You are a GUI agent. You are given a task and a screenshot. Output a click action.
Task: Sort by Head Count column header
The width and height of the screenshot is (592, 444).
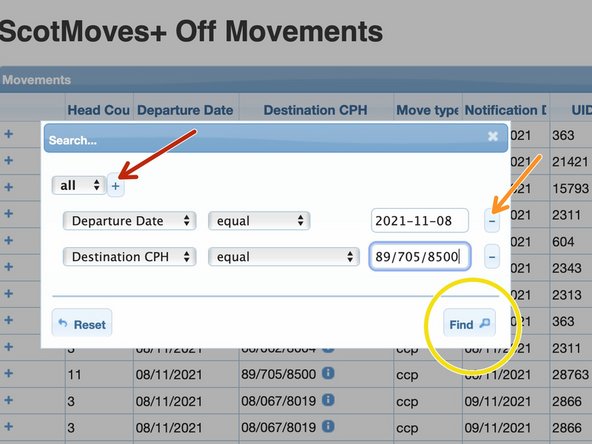tap(99, 110)
